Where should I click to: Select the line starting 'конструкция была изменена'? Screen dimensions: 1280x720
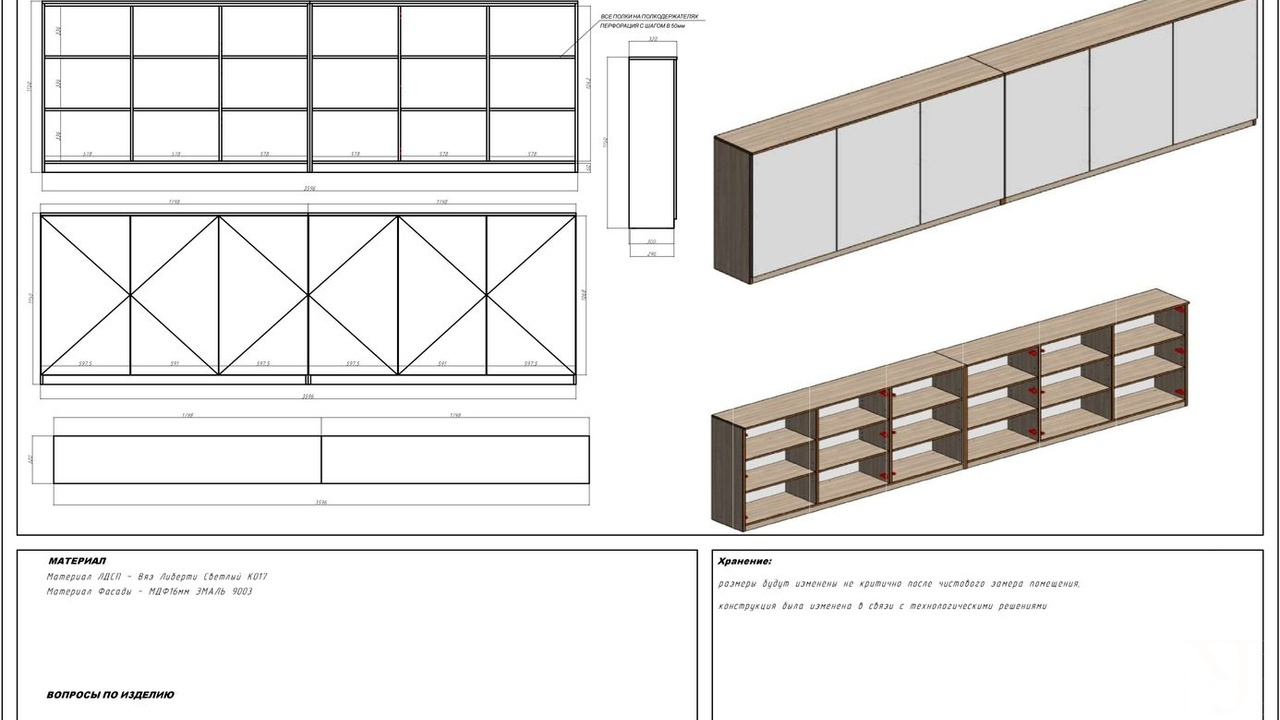coord(882,606)
